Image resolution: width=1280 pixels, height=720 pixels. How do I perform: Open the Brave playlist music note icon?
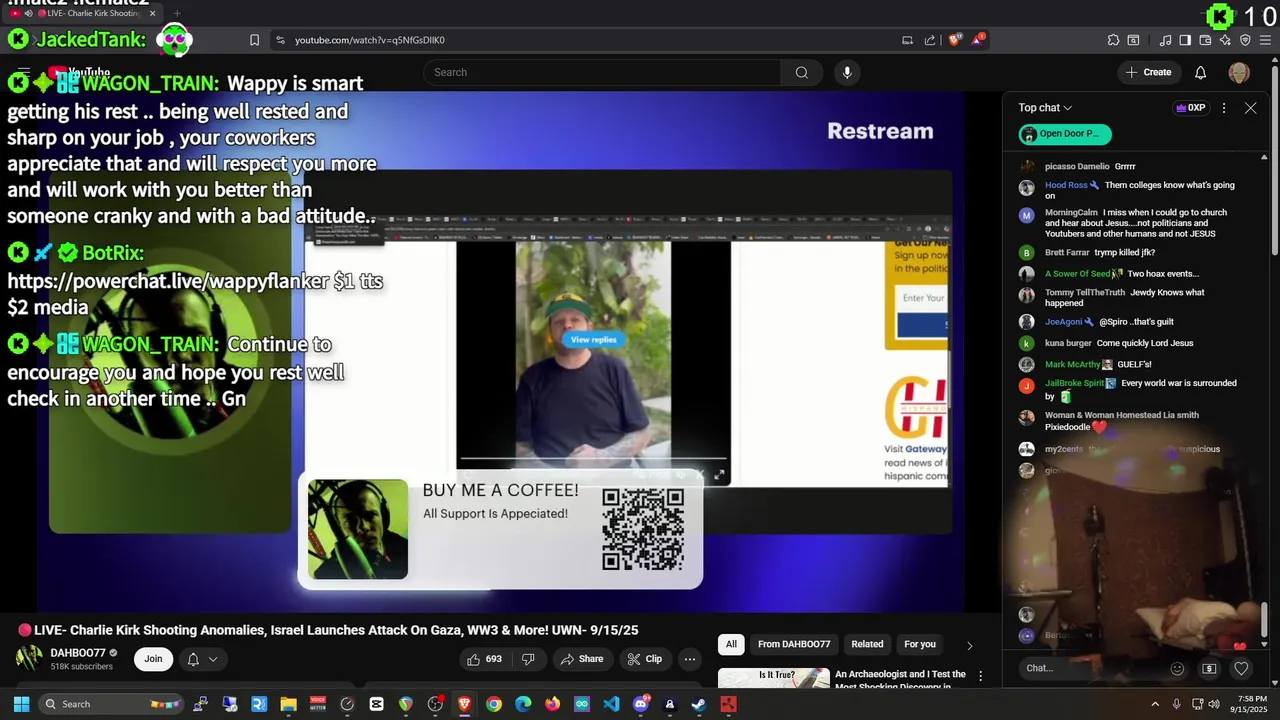coord(1166,40)
